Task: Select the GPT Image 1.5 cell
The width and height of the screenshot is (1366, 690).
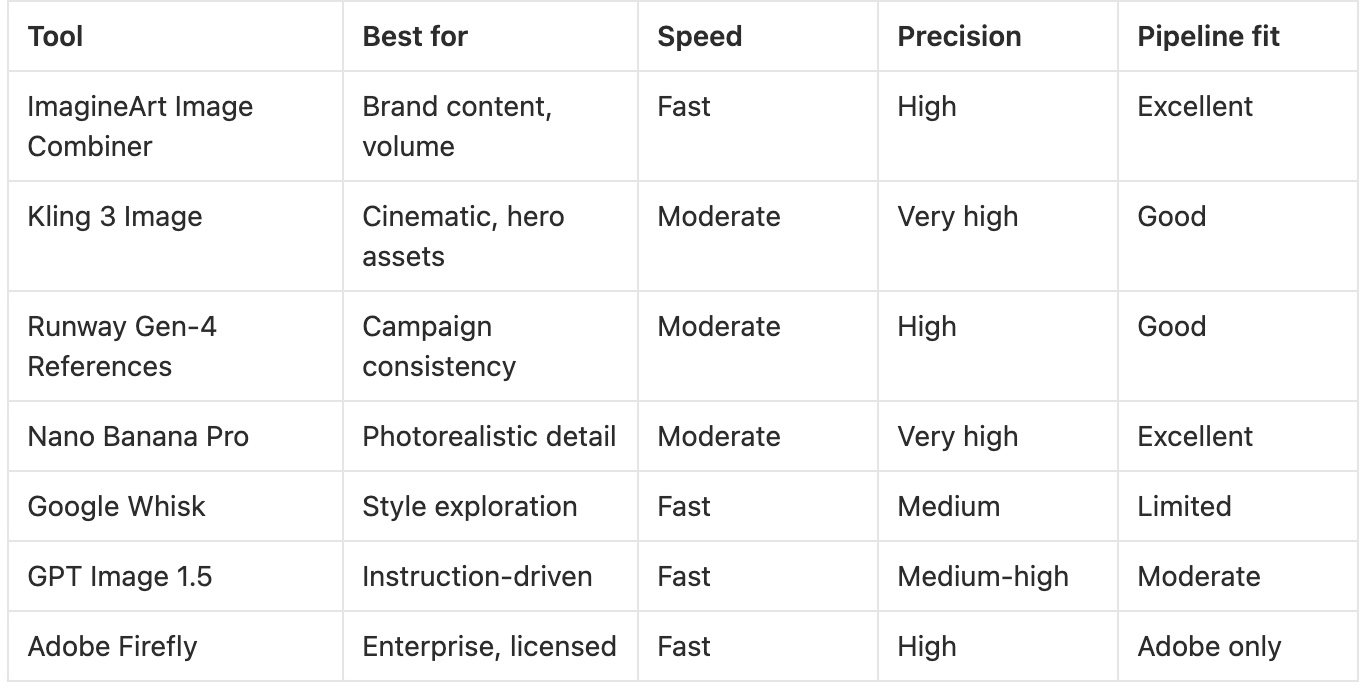Action: coord(120,577)
